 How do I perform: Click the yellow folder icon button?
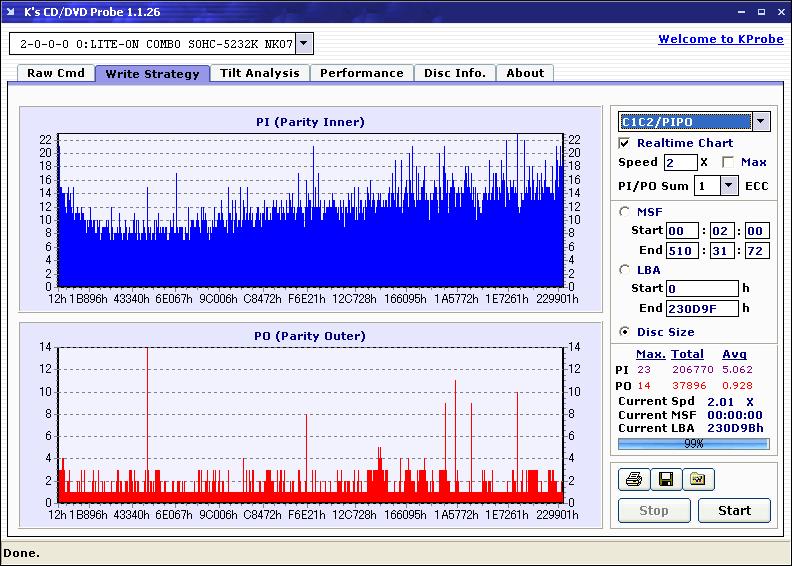698,480
